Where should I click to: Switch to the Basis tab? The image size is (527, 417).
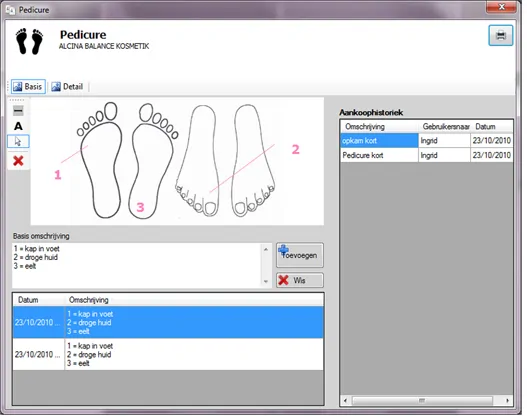pos(28,87)
